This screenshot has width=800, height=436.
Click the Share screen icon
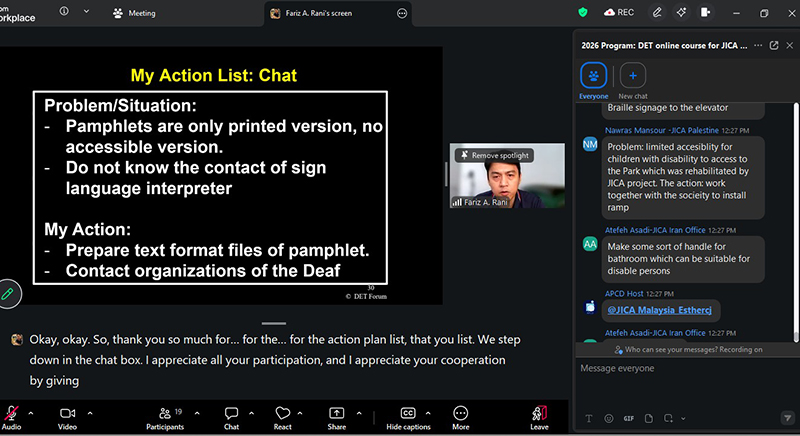tap(337, 413)
